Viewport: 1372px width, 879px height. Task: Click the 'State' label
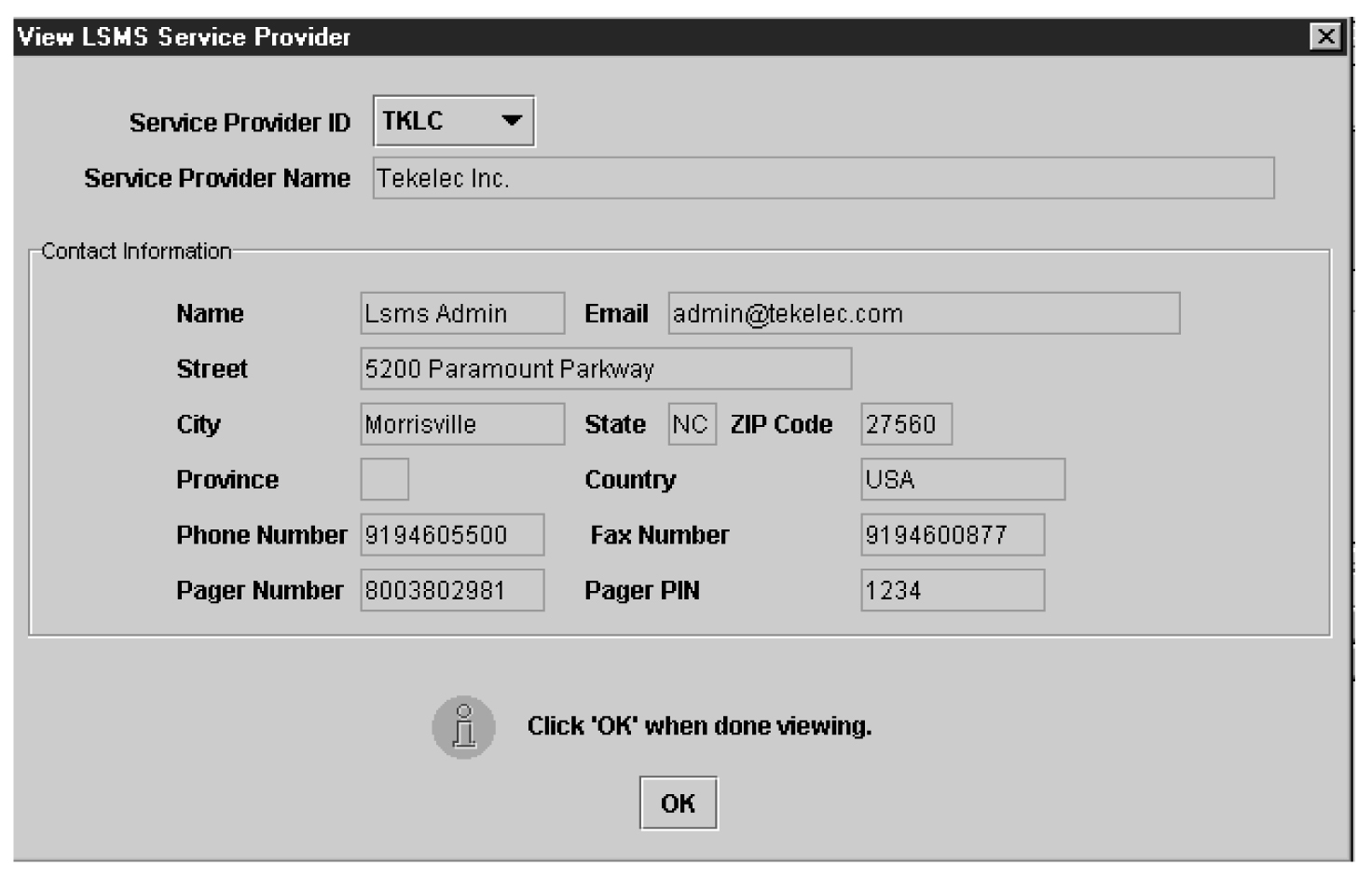tap(615, 424)
